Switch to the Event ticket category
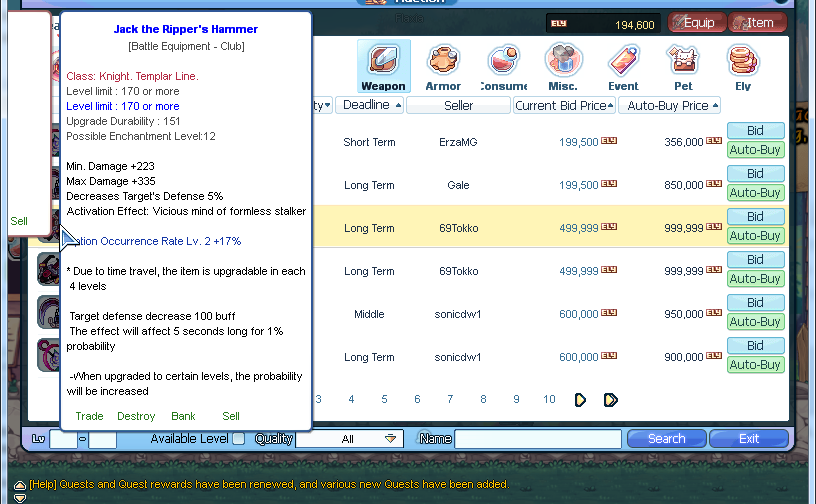816x504 pixels. point(623,67)
